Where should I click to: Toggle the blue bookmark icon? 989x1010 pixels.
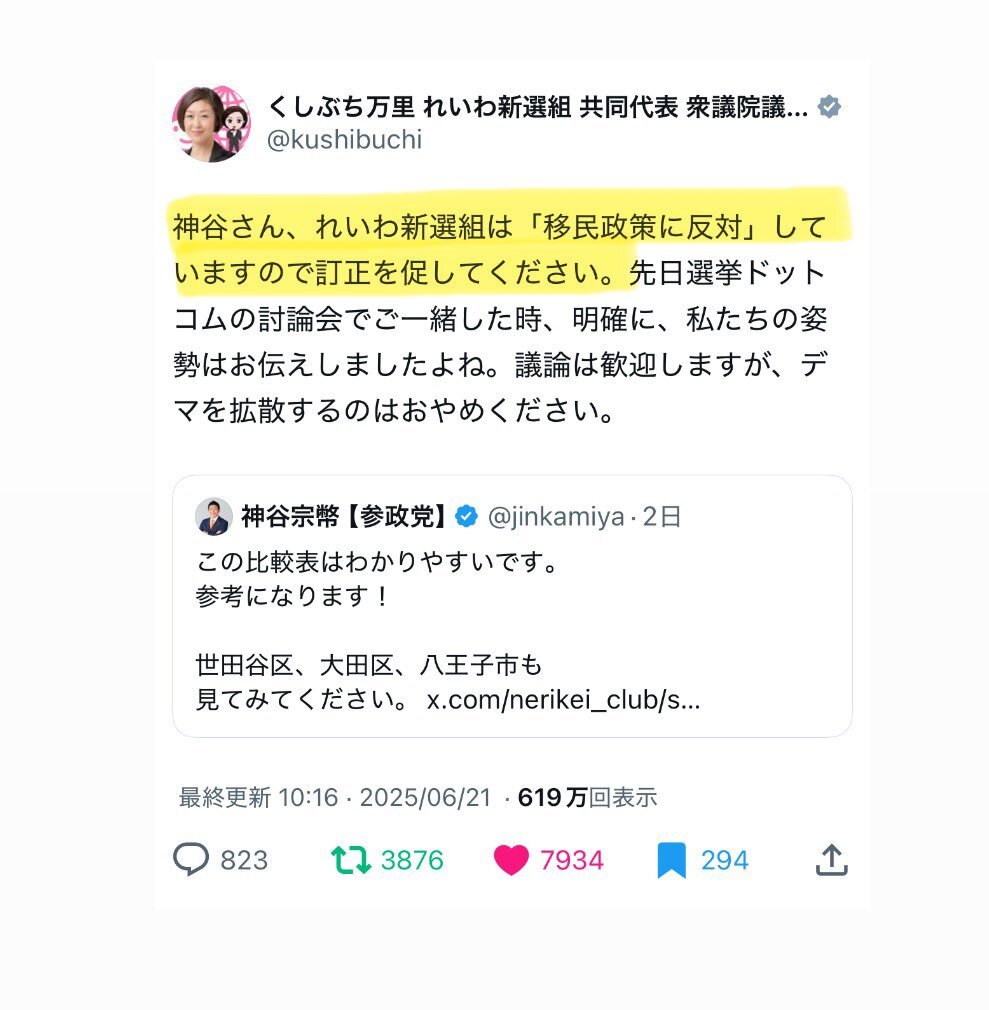(x=671, y=861)
